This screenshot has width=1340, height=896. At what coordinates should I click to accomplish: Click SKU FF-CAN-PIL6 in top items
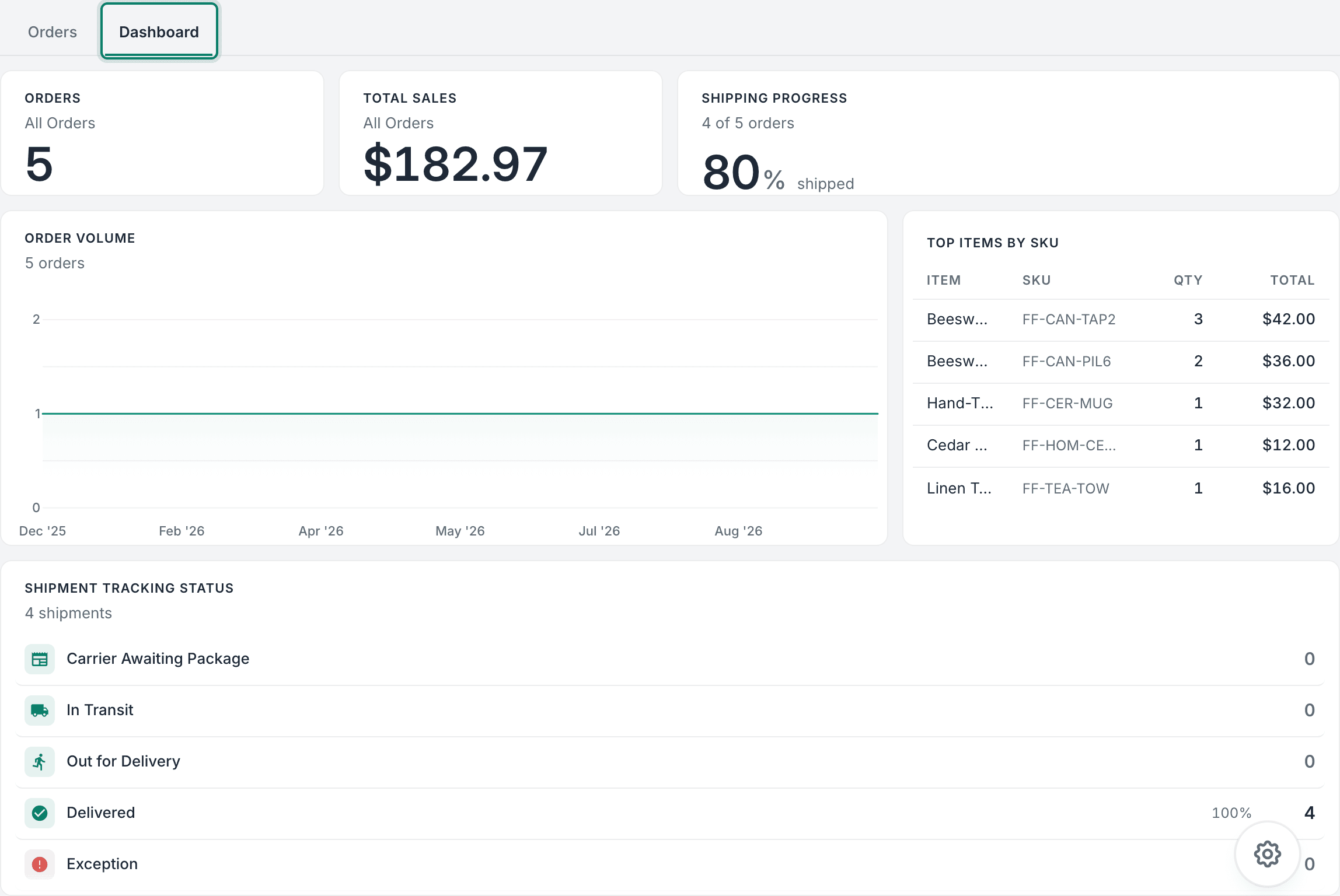coord(1066,361)
